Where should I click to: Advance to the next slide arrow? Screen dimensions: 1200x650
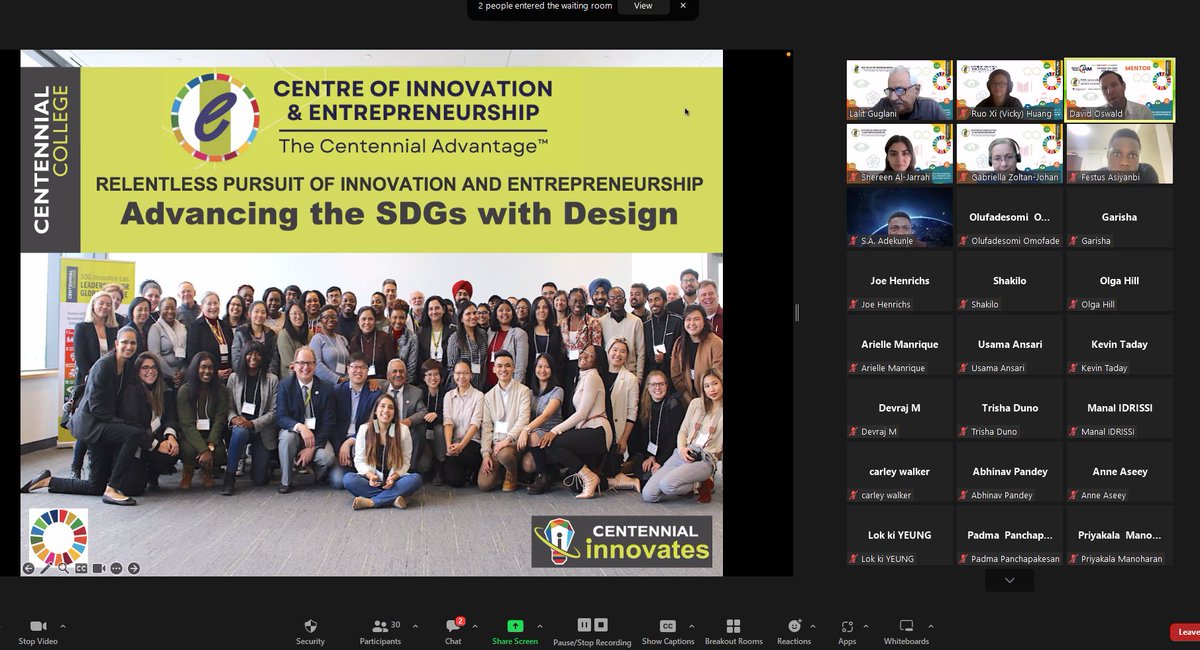[x=134, y=568]
